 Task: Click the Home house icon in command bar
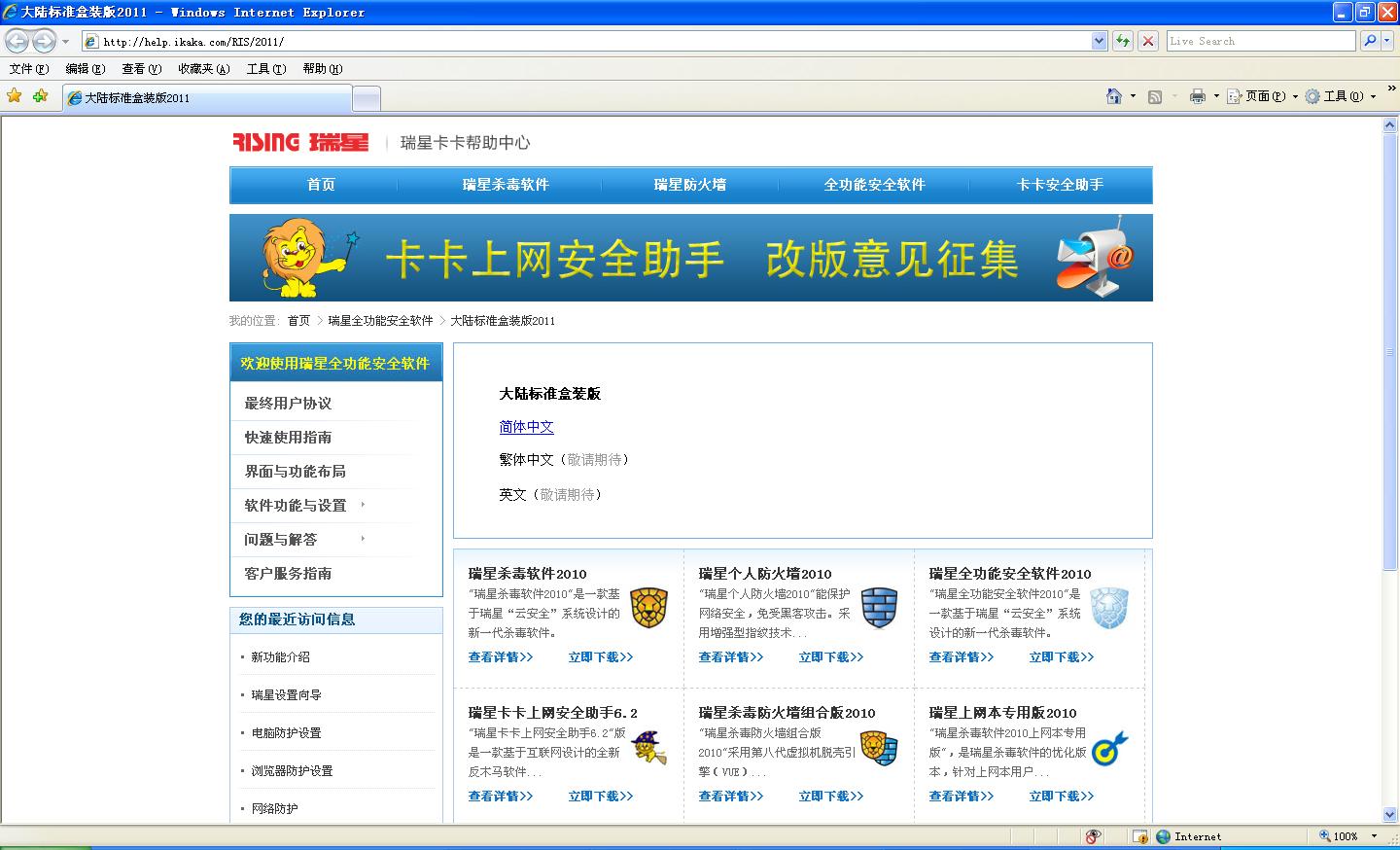coord(1114,96)
